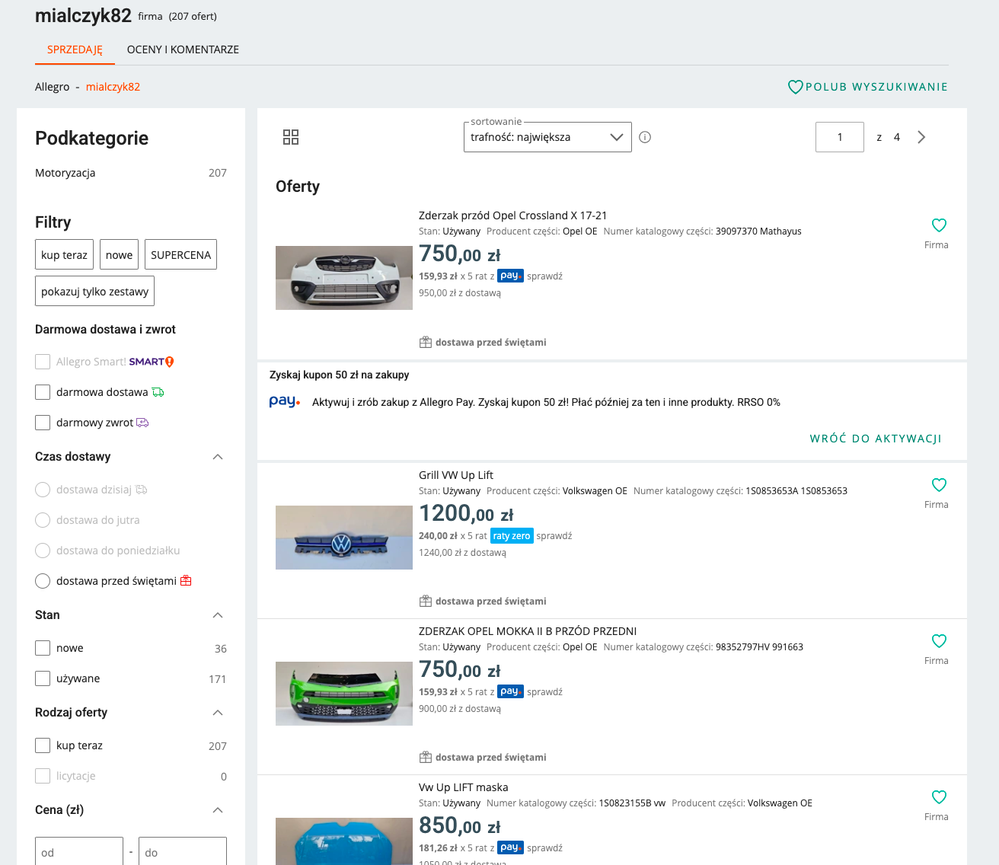Screen dimensions: 999x865
Task: Collapse the Cena (zł) section
Action: click(x=218, y=810)
